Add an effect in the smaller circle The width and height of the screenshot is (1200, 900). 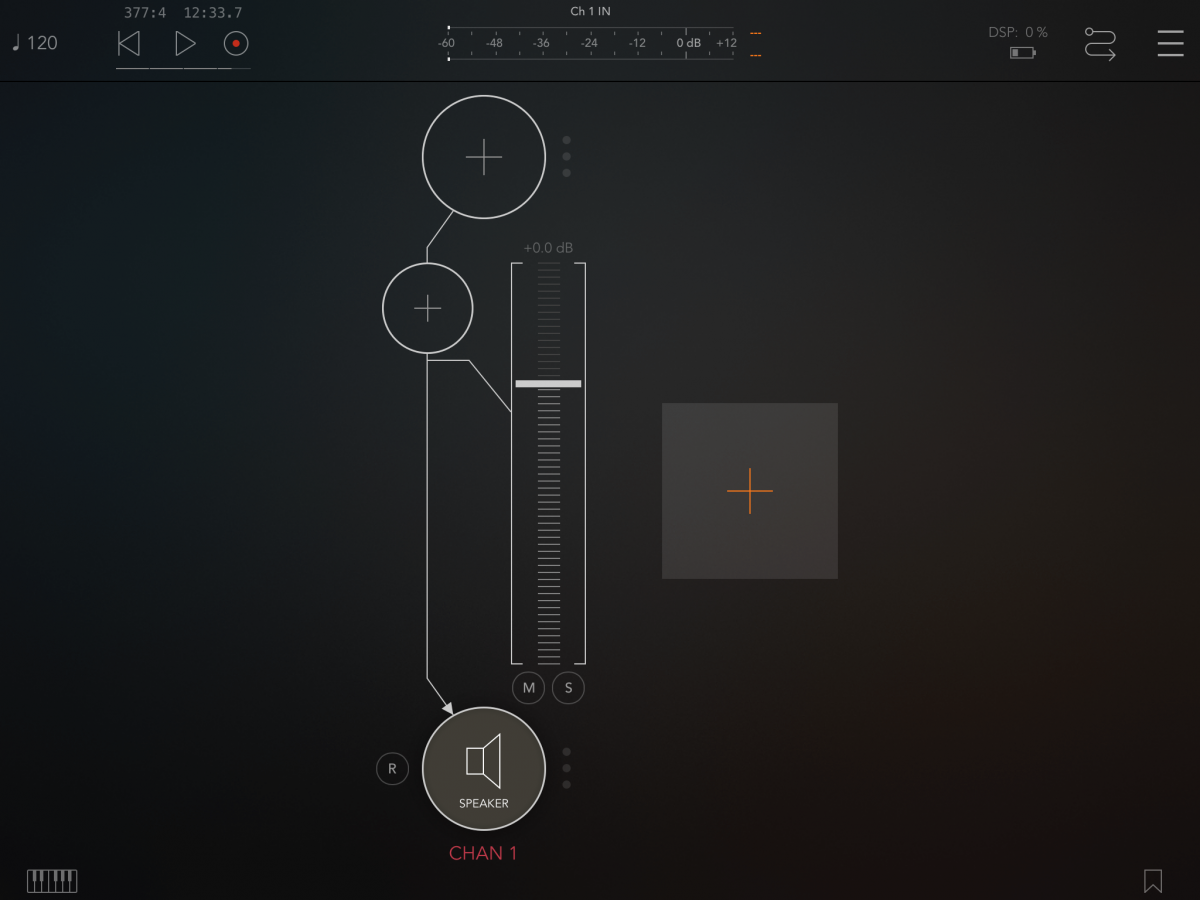pyautogui.click(x=428, y=308)
